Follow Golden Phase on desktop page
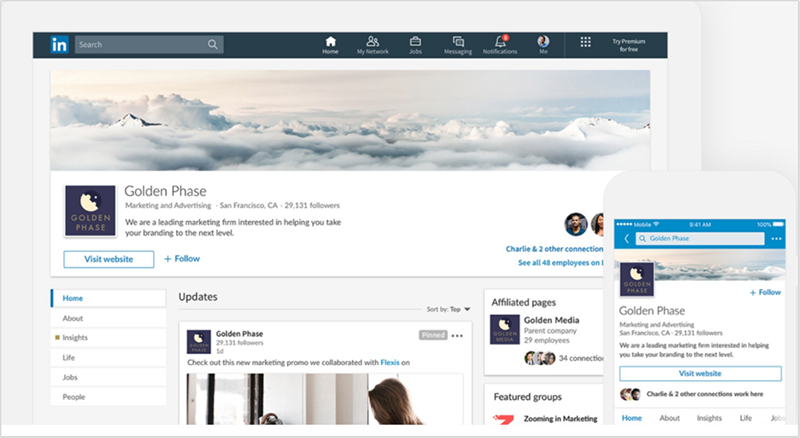 tap(182, 259)
